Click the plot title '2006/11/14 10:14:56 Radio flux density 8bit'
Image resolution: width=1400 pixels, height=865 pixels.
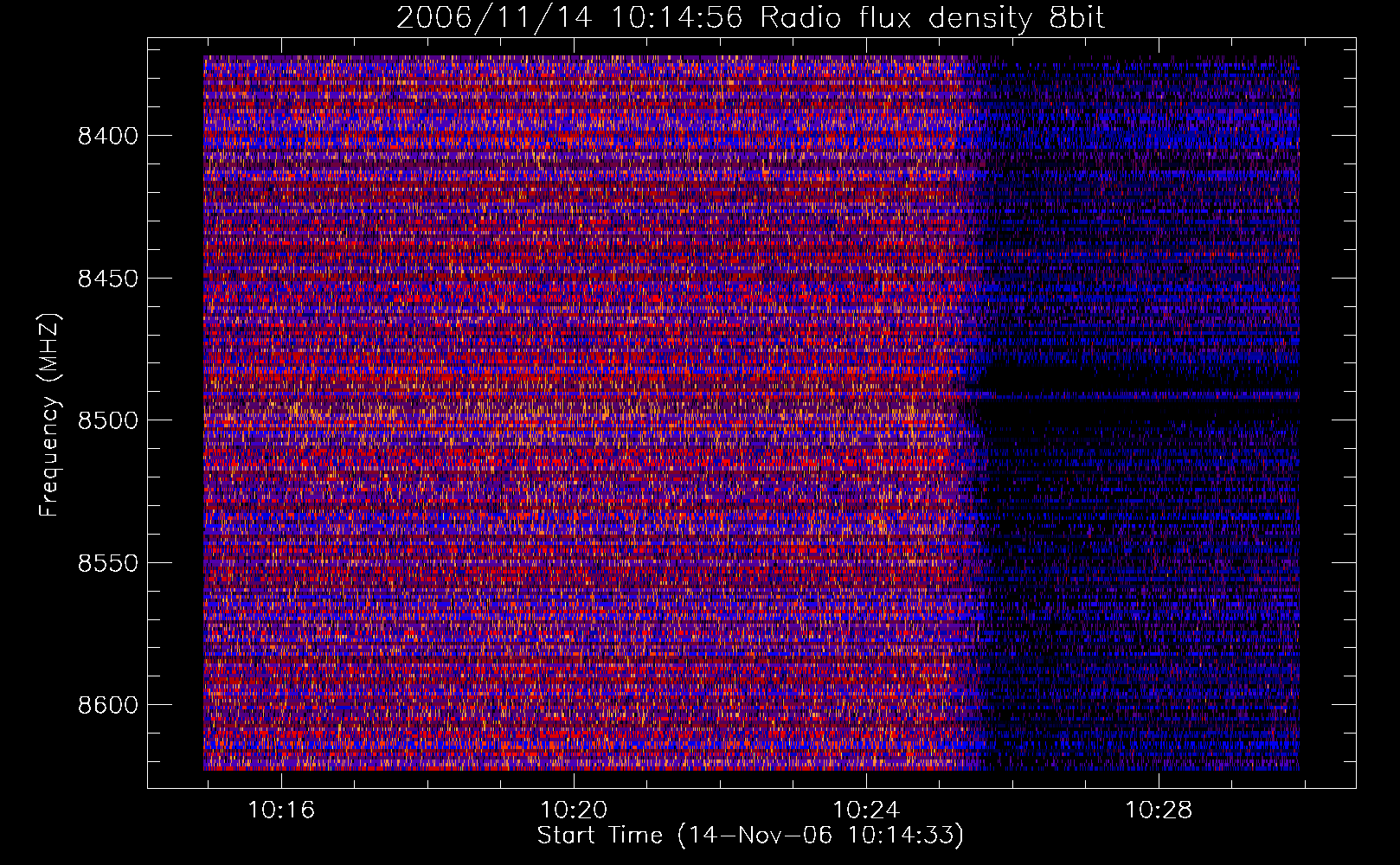tap(751, 17)
